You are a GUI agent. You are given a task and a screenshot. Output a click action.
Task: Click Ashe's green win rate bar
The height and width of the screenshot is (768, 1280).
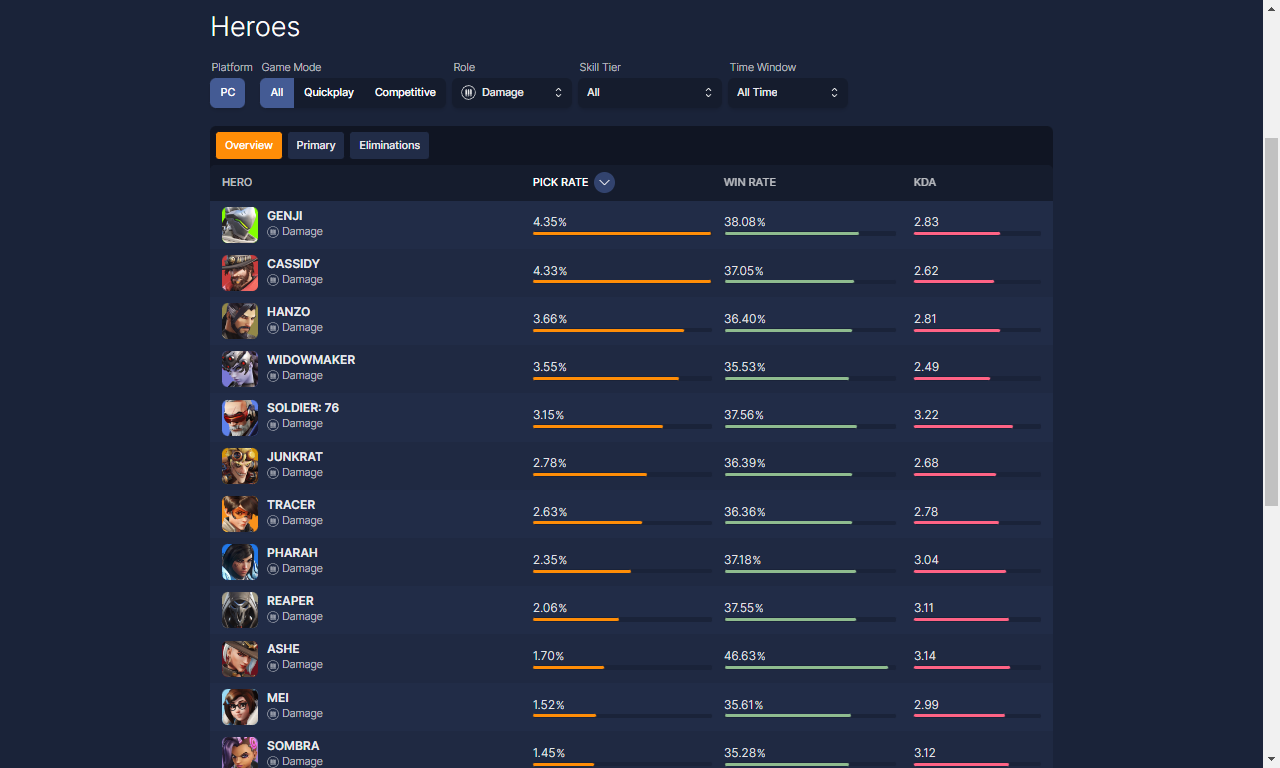806,667
